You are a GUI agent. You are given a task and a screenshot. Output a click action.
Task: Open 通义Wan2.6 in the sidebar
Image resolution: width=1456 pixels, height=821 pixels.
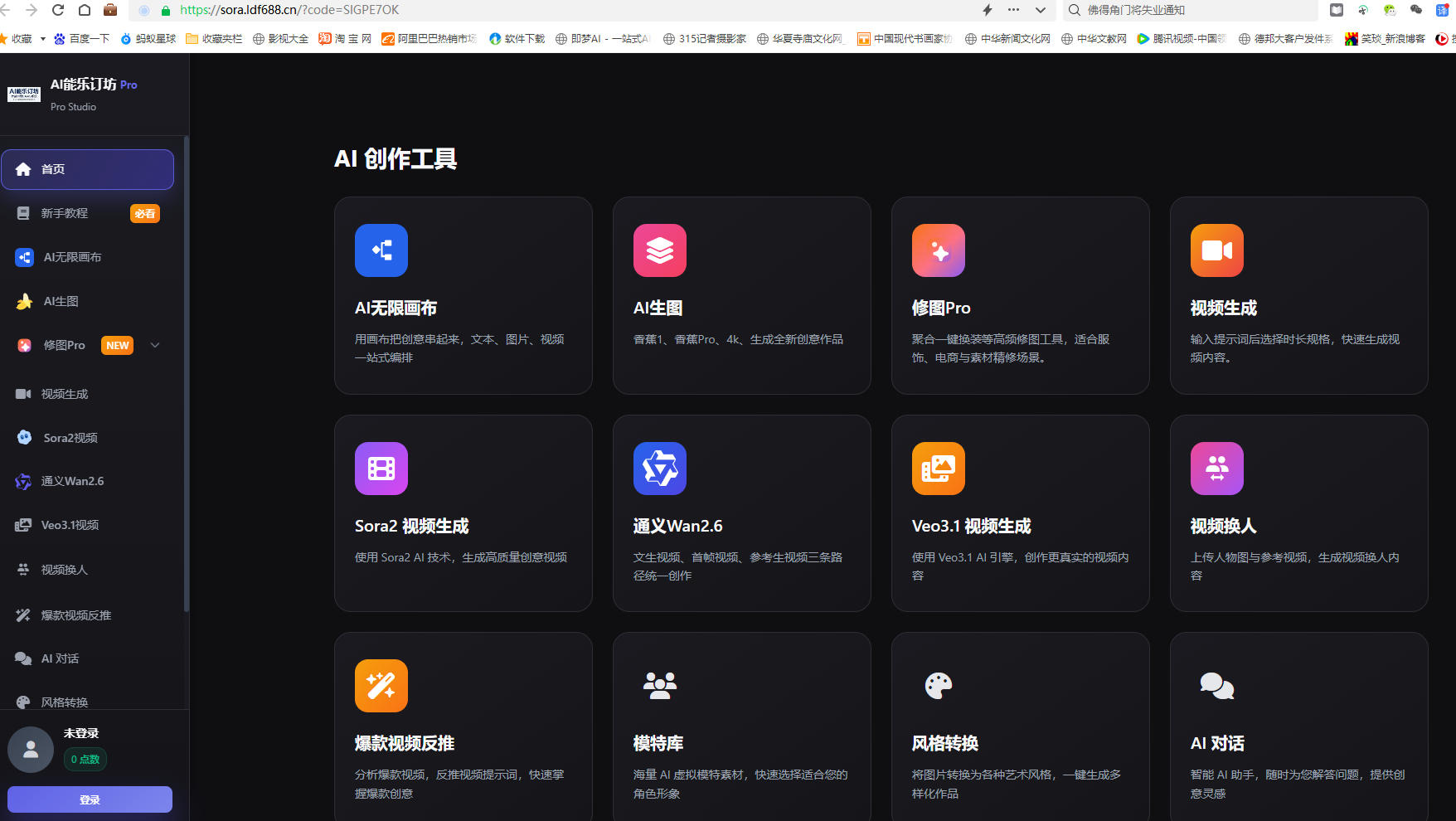[87, 481]
